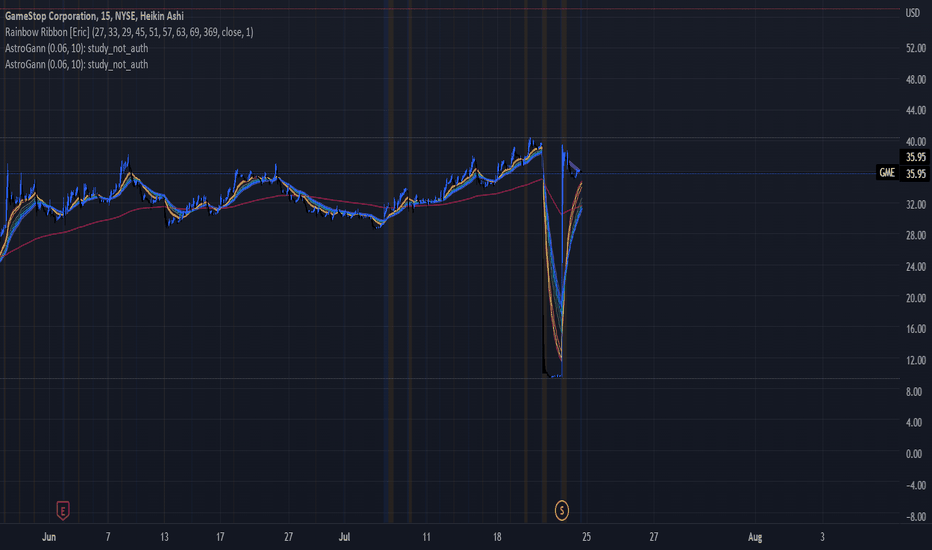The height and width of the screenshot is (550, 932).
Task: Click the current price 35.95 tag beside GME
Action: click(x=915, y=174)
